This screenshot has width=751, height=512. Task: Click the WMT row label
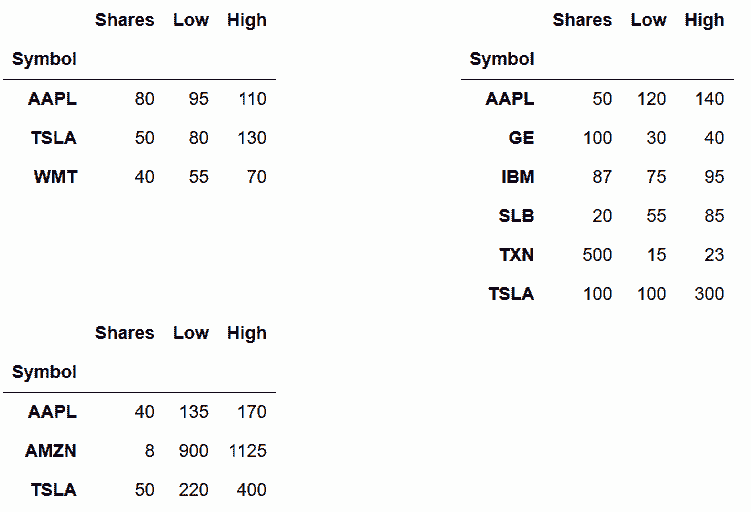pyautogui.click(x=55, y=177)
